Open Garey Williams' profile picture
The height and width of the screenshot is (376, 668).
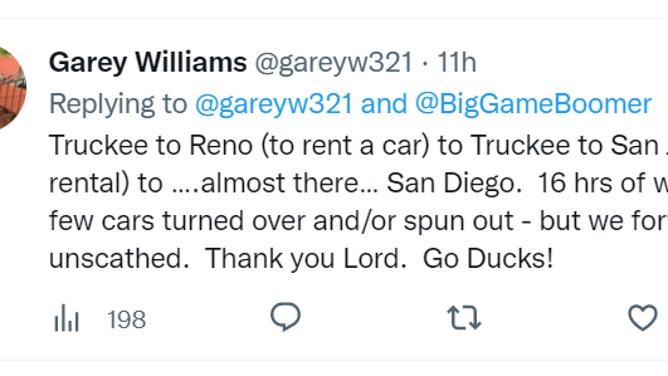pos(12,89)
